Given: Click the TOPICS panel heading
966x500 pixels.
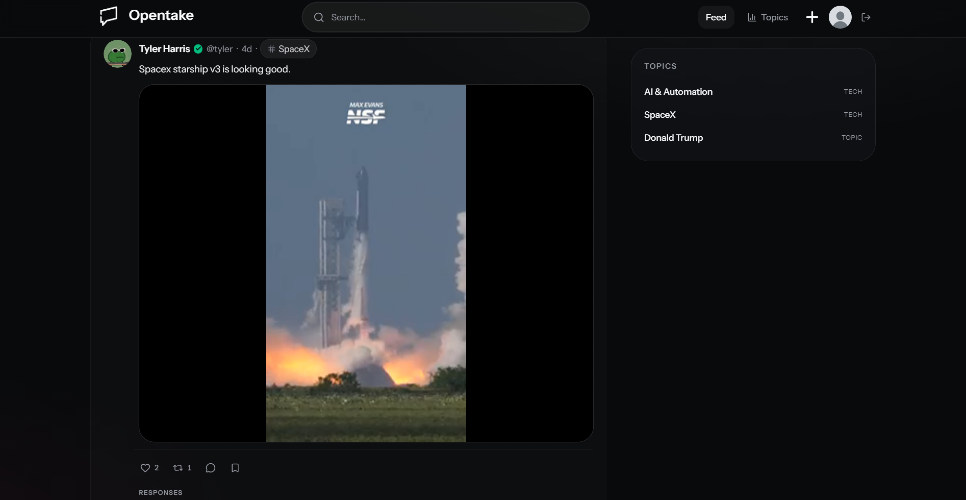Looking at the screenshot, I should coord(660,66).
